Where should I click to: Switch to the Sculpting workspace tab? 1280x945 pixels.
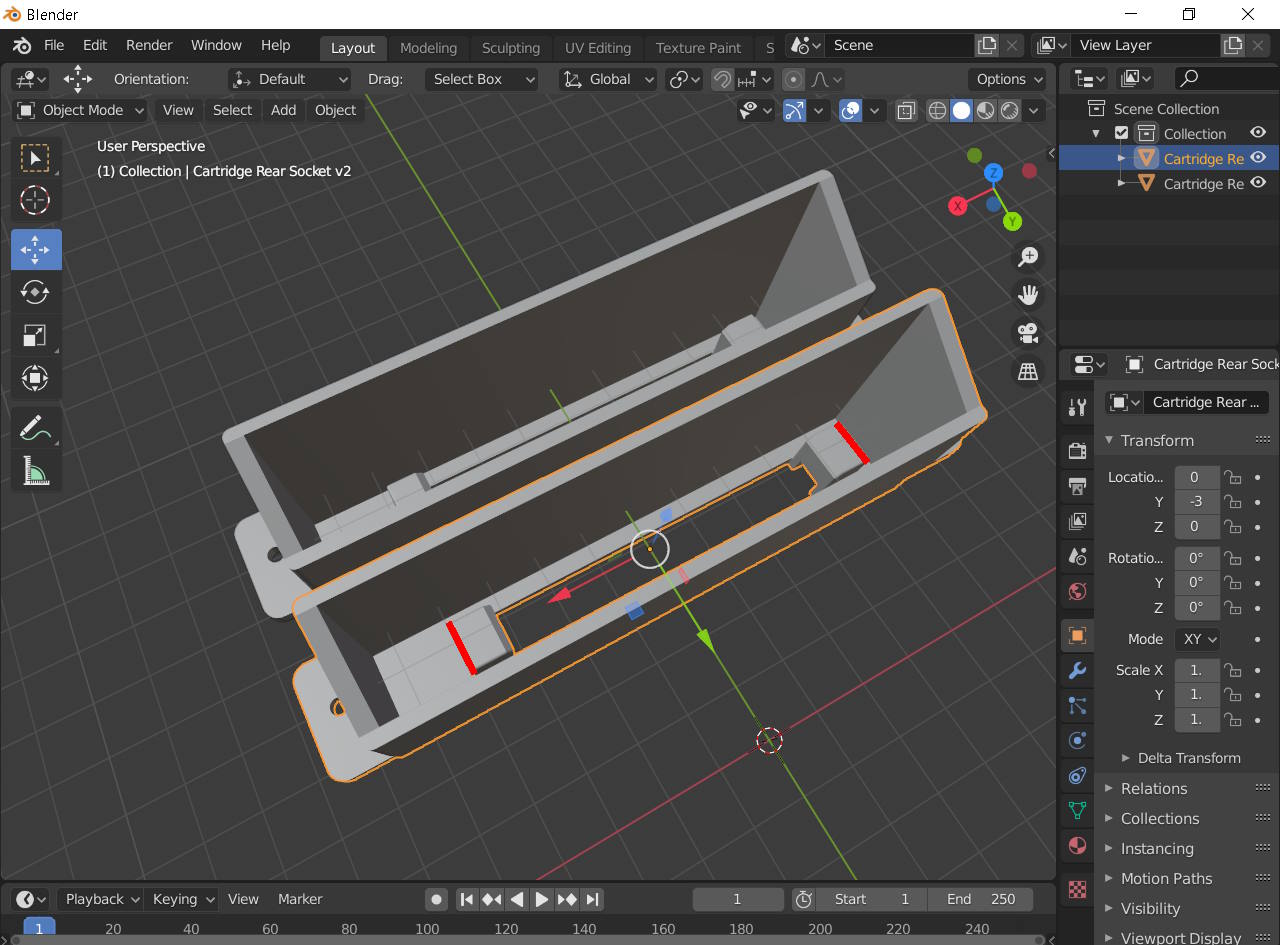coord(510,47)
